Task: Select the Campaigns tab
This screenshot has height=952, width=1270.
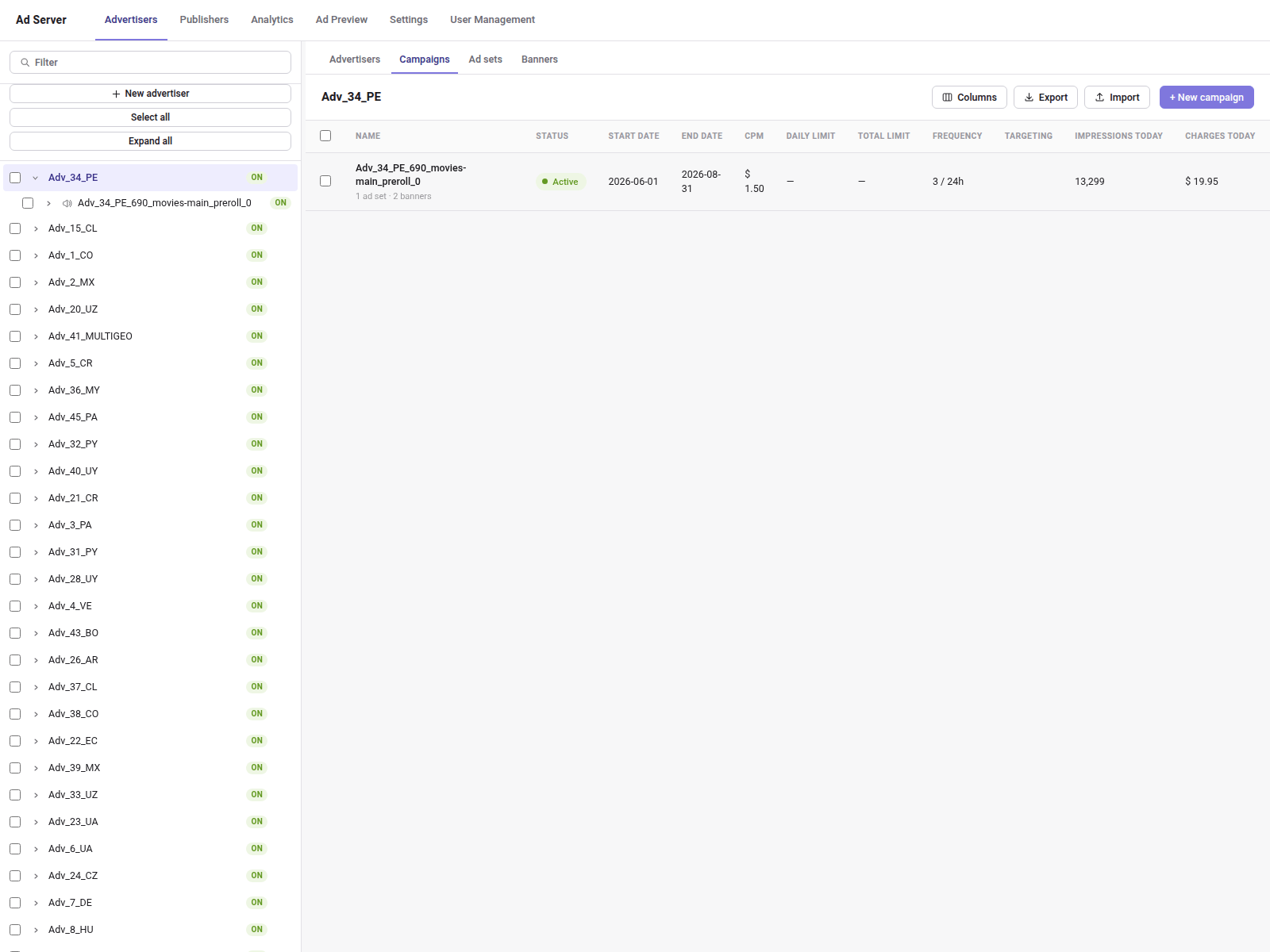Action: click(x=425, y=59)
